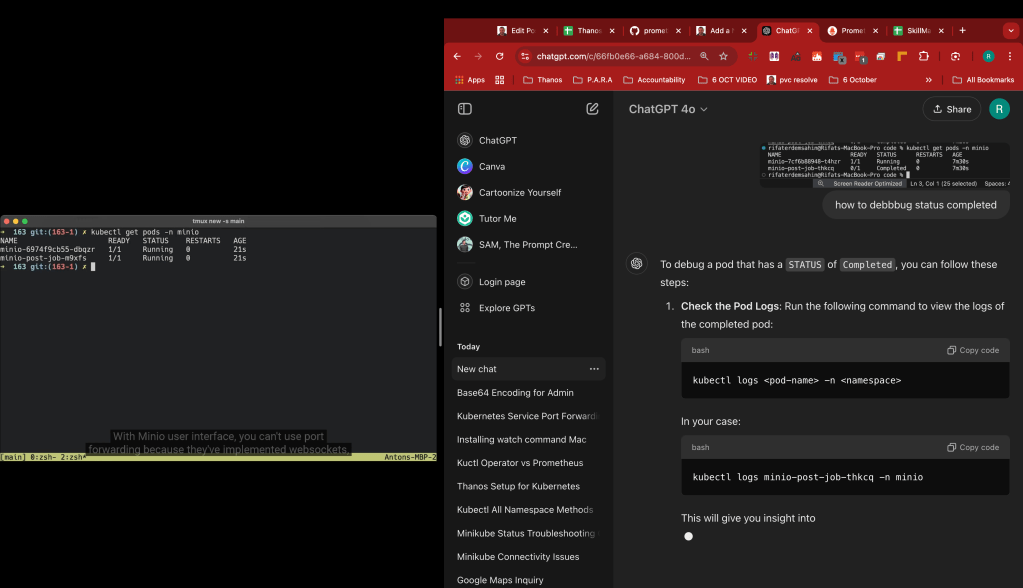This screenshot has width=1023, height=588.
Task: Open Thanos Setup for Kubernetes chat
Action: coord(528,487)
